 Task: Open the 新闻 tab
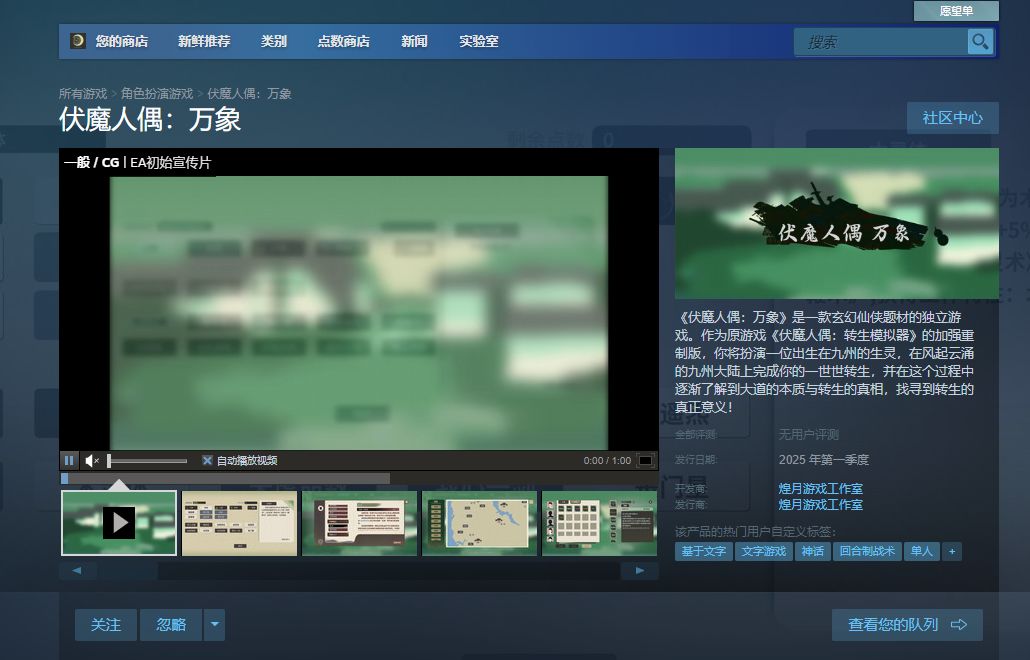click(x=414, y=41)
